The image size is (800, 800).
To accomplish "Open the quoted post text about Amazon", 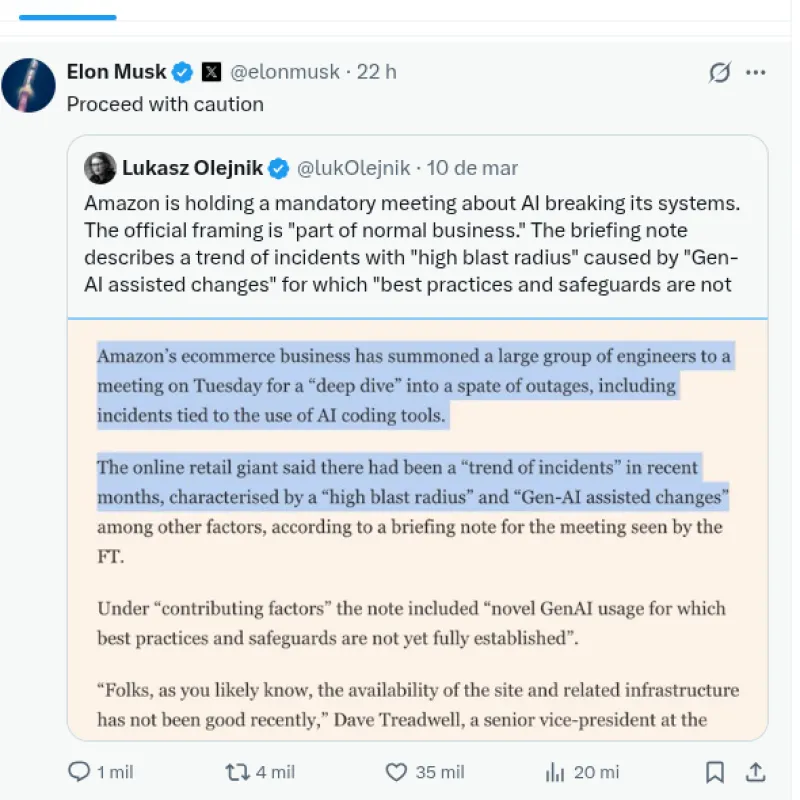I will tap(411, 244).
